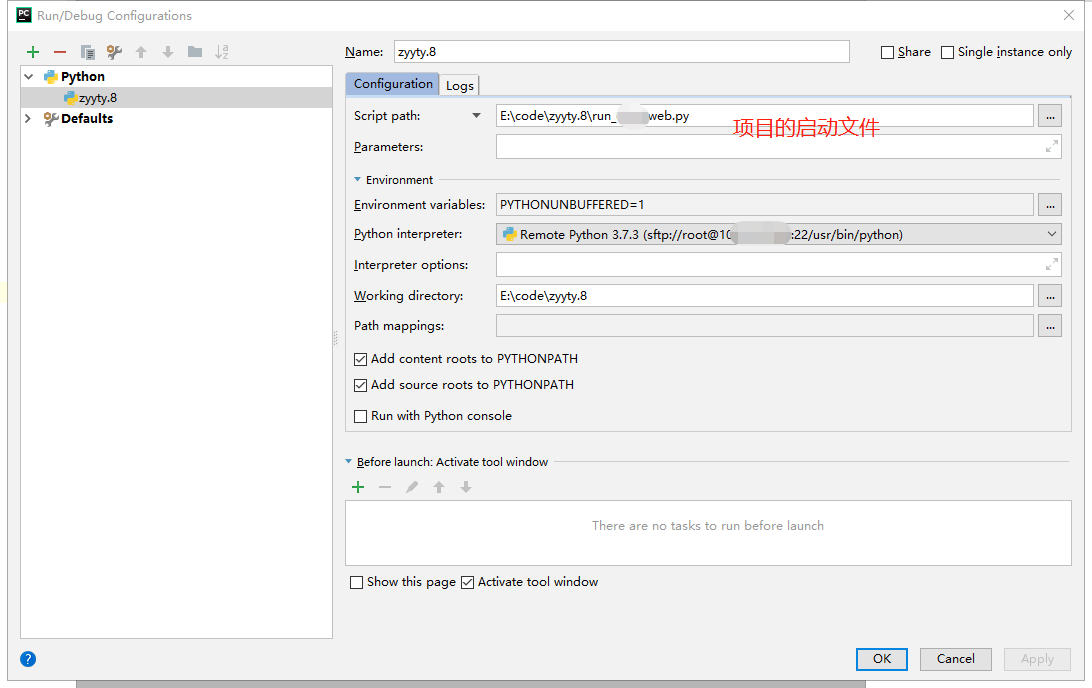Uncheck Add source roots to PYTHONPATH

359,384
